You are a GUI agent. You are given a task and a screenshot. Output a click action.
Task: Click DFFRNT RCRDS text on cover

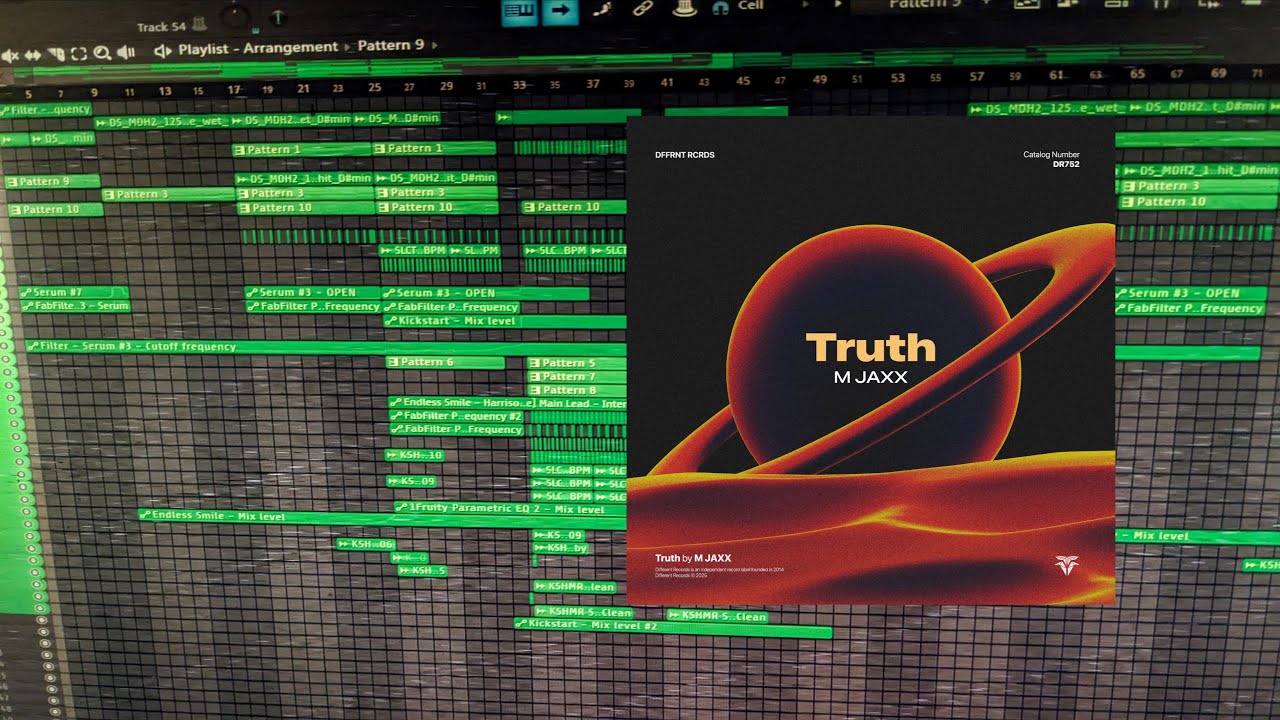point(684,155)
